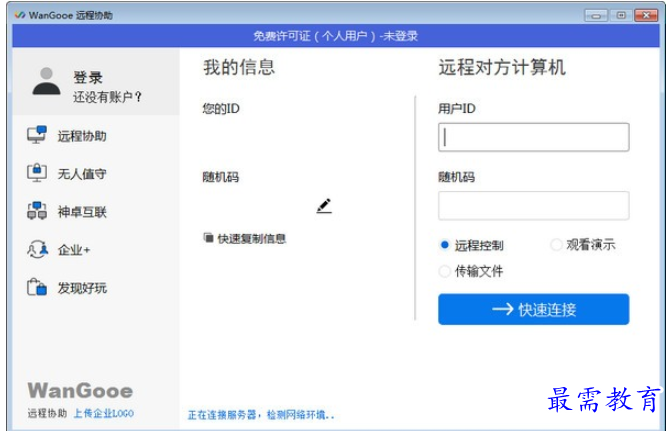Click the 快速连接 button
669x431 pixels.
(533, 309)
